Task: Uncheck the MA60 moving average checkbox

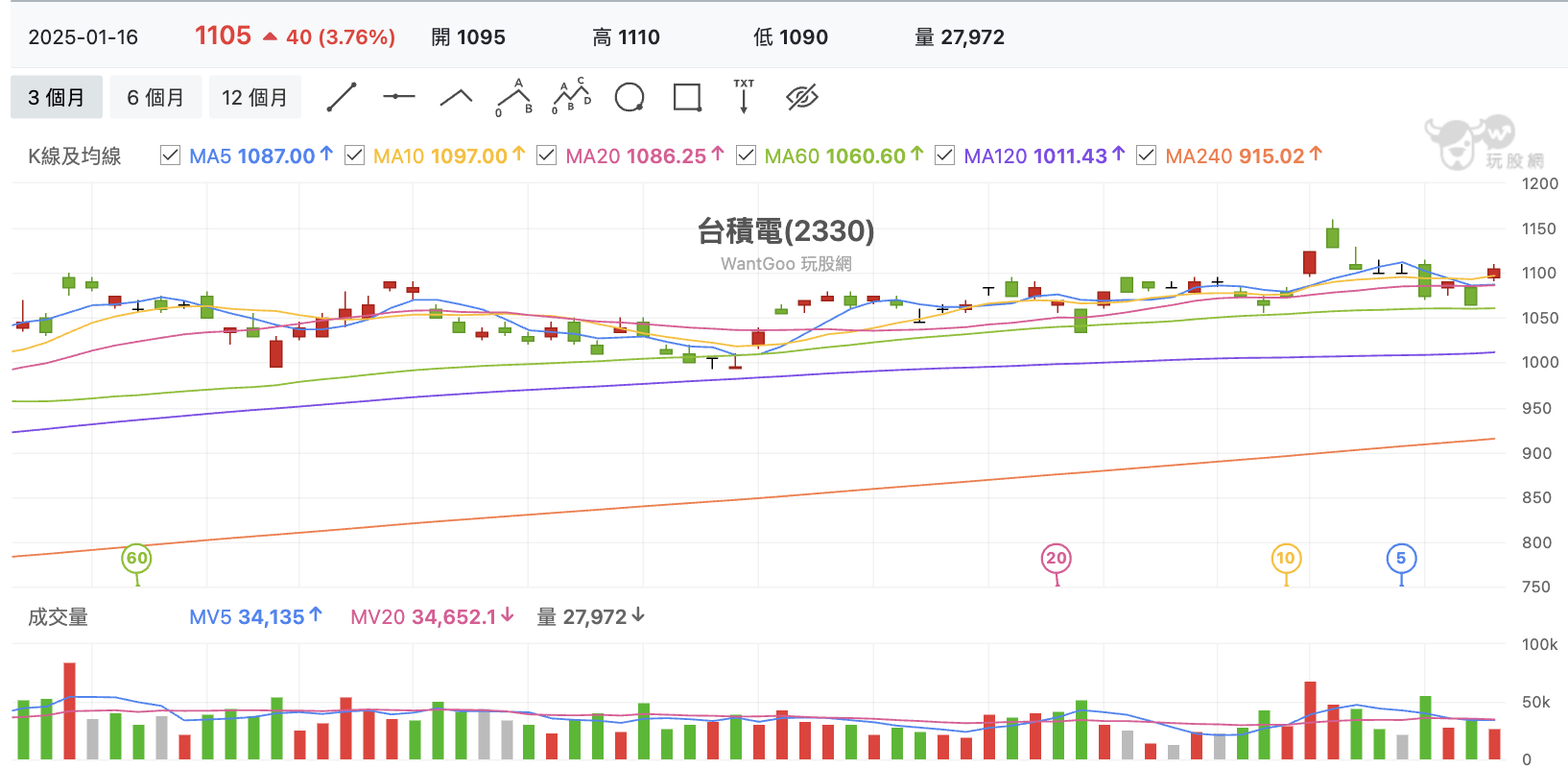Action: 746,156
